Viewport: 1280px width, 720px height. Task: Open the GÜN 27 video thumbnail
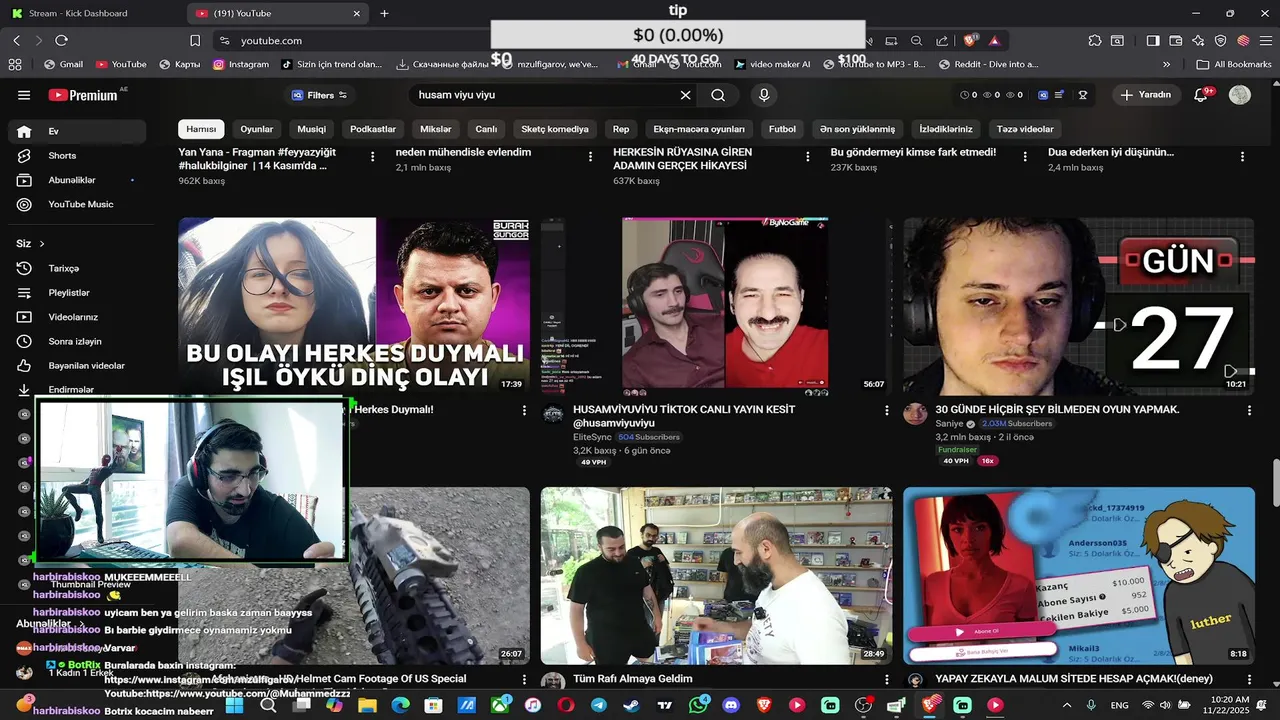click(1078, 306)
